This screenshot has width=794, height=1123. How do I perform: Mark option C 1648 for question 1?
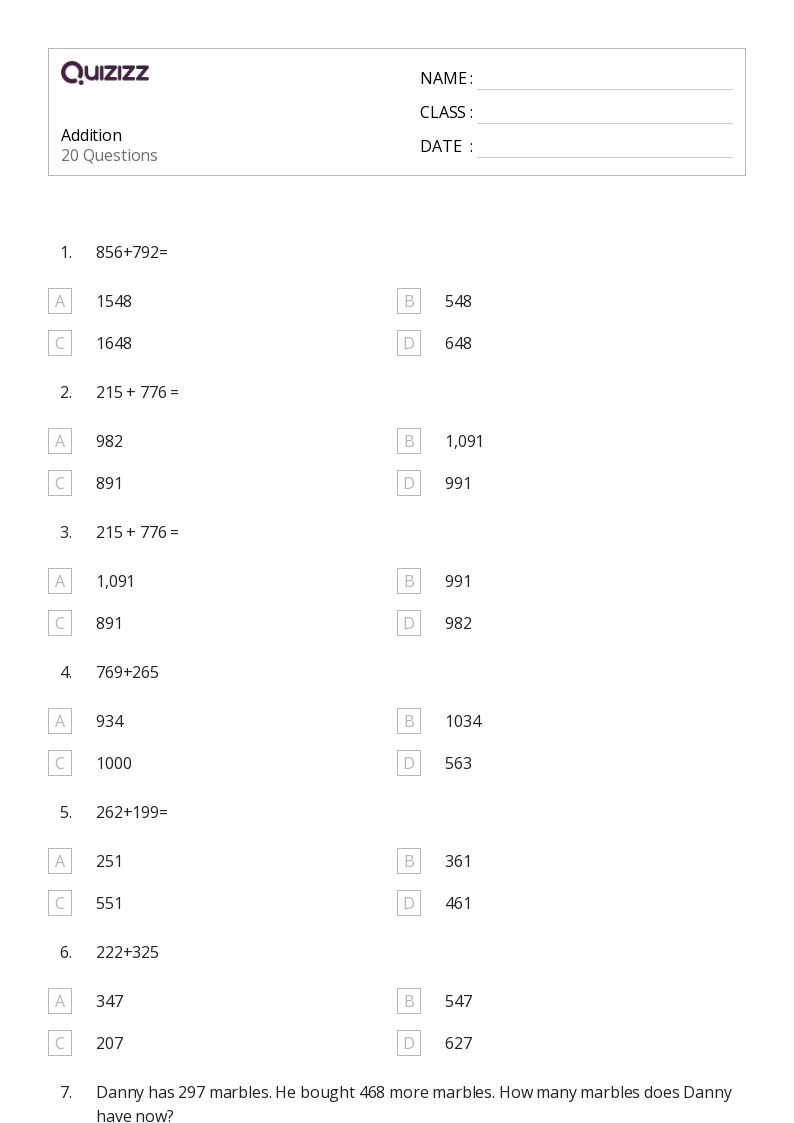60,343
